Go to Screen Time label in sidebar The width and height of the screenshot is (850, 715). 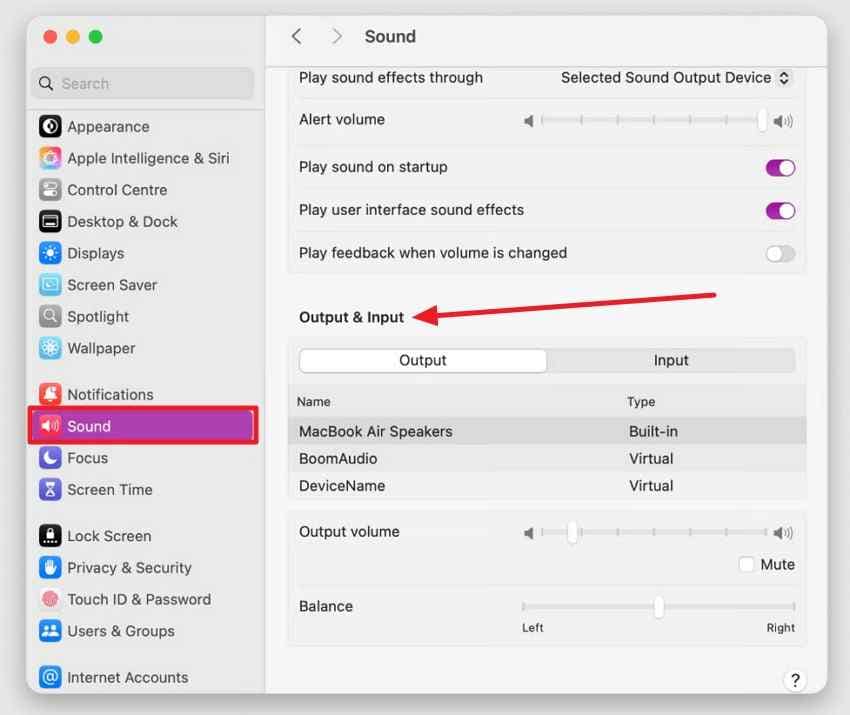[x=110, y=489]
